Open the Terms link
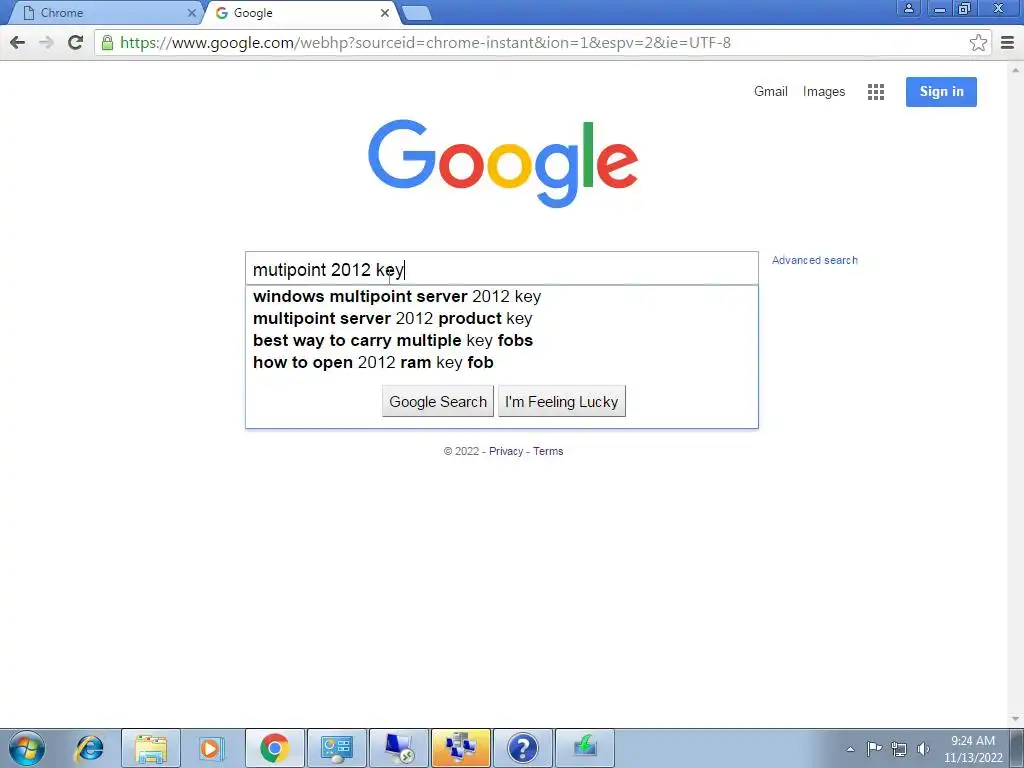The height and width of the screenshot is (768, 1024). coord(548,451)
